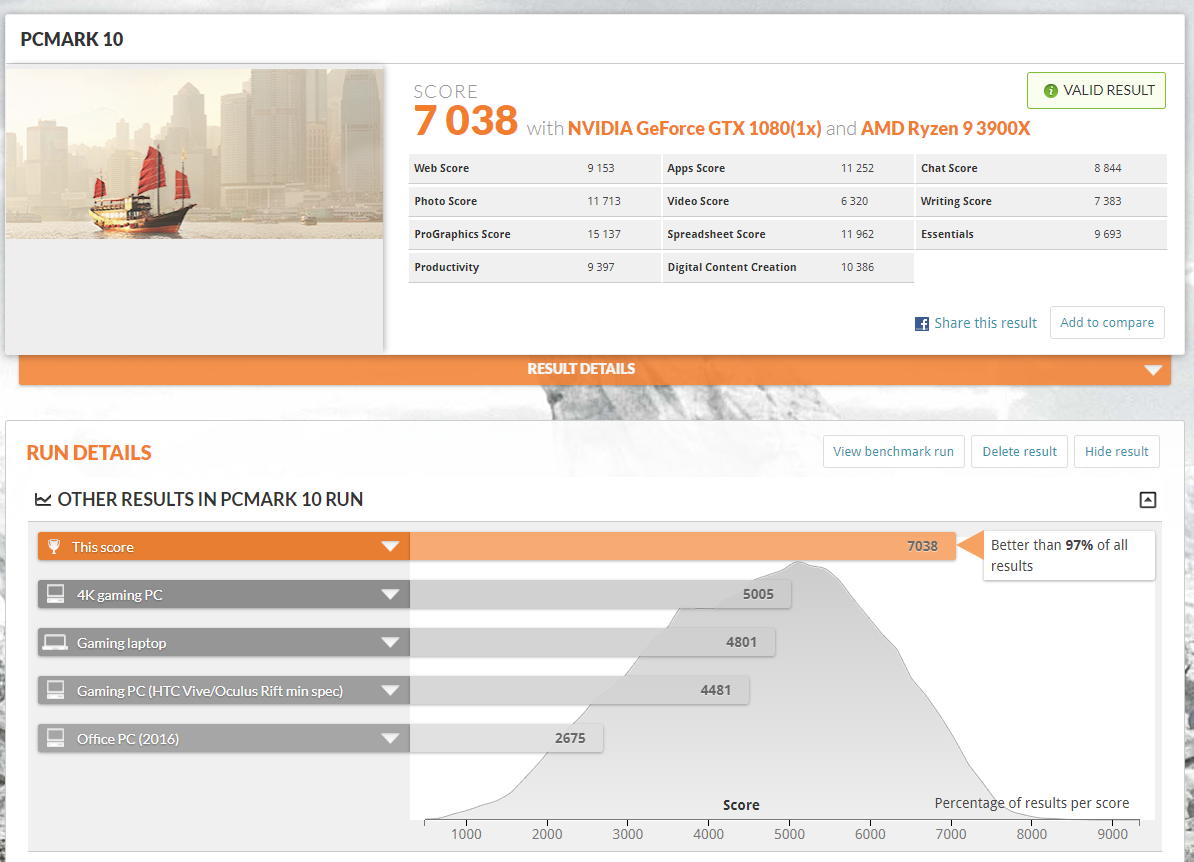Screen dimensions: 1194x862
Task: Click Share this result link
Action: click(985, 324)
